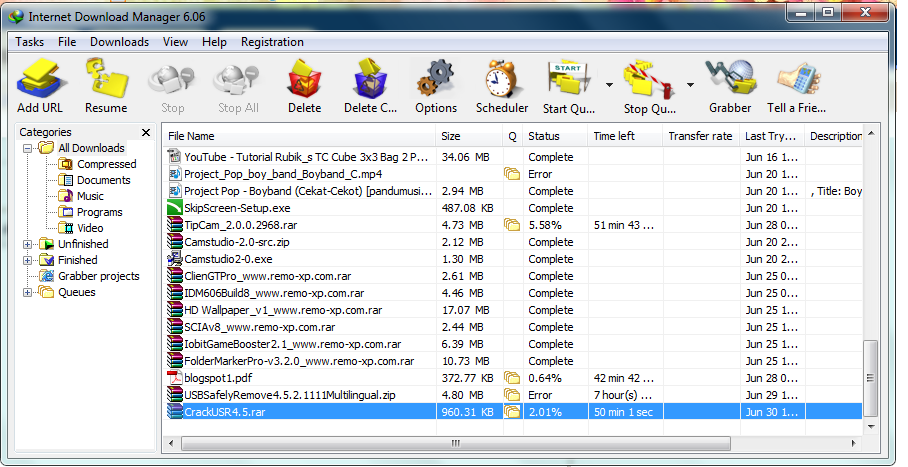Click the scroll right arrow of list
Screen dimensions: 908x467
point(854,444)
